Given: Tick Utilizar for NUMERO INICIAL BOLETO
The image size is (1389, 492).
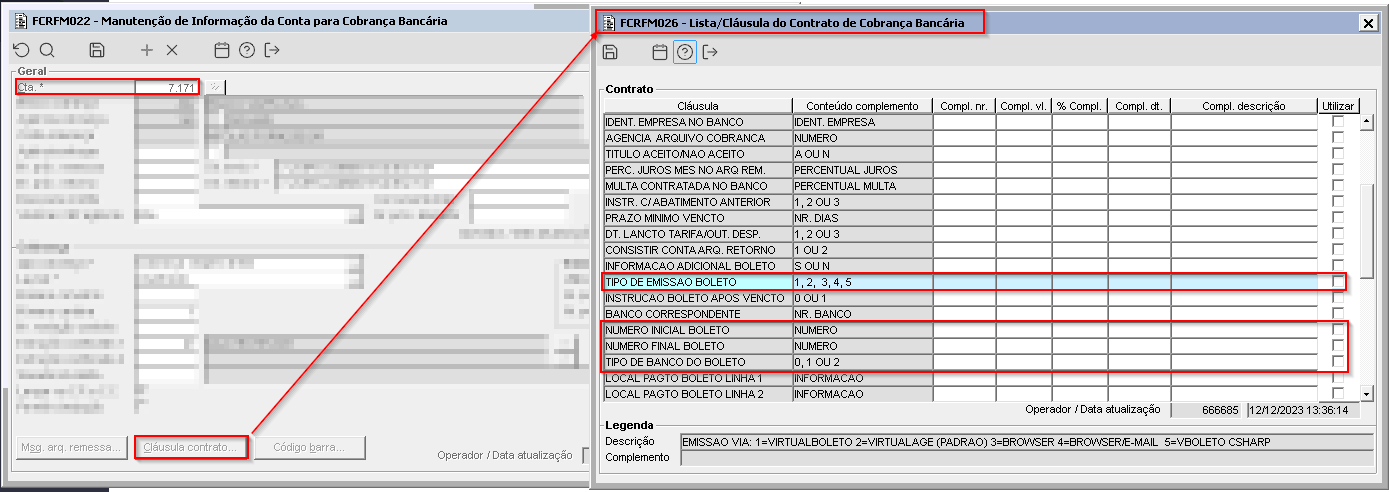Looking at the screenshot, I should (x=1338, y=330).
